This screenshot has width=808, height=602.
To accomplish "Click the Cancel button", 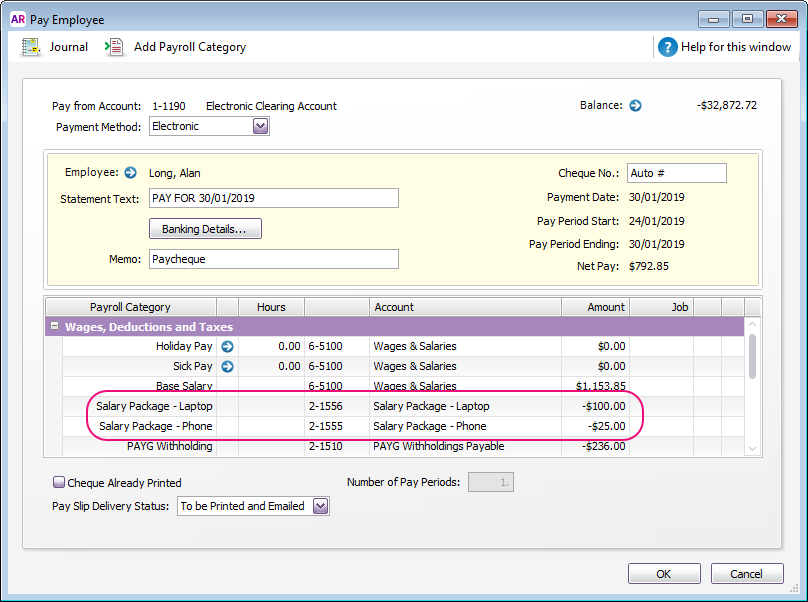I will tap(747, 574).
